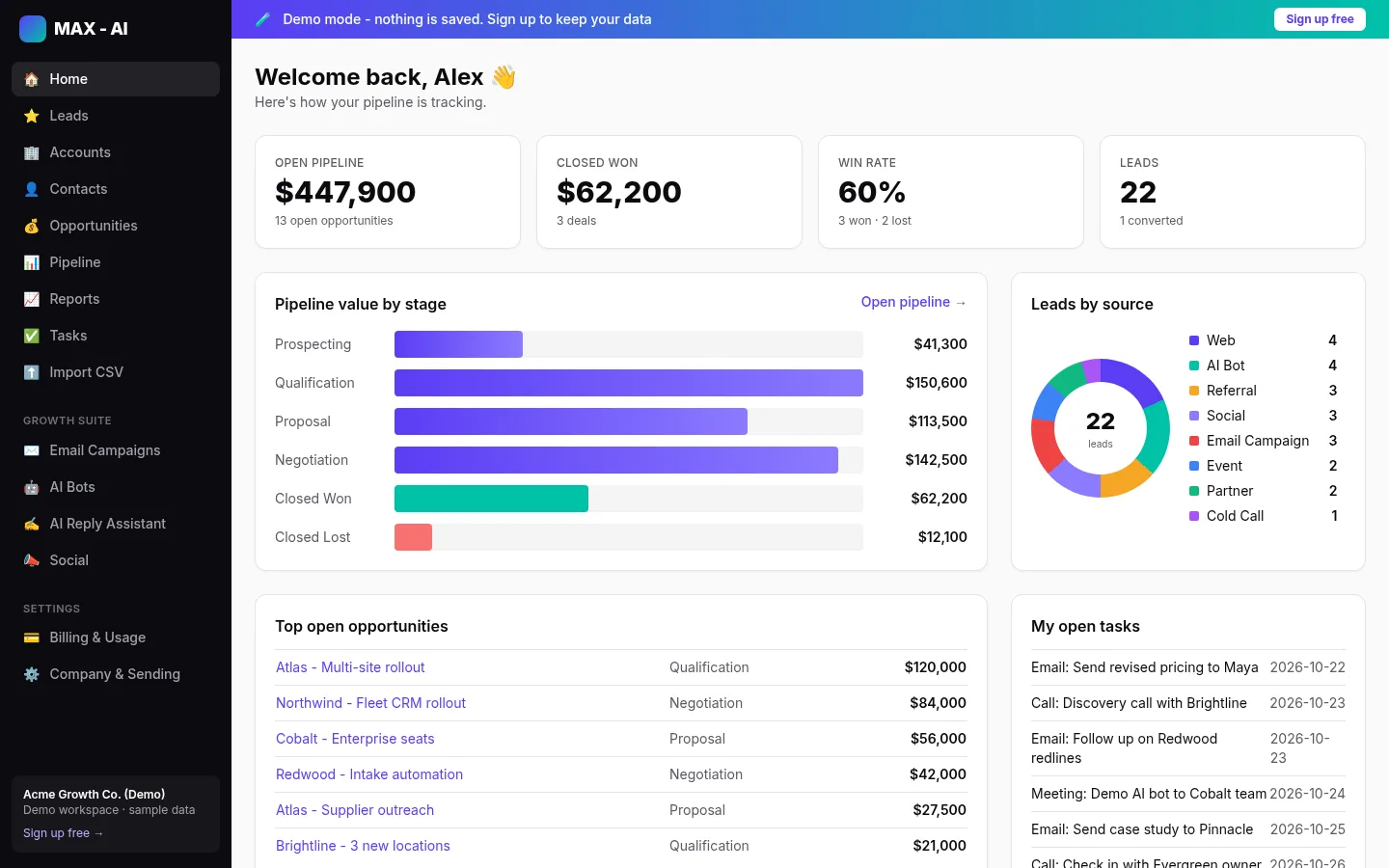Image resolution: width=1389 pixels, height=868 pixels.
Task: Click the Billing & Usage card icon
Action: [32, 637]
